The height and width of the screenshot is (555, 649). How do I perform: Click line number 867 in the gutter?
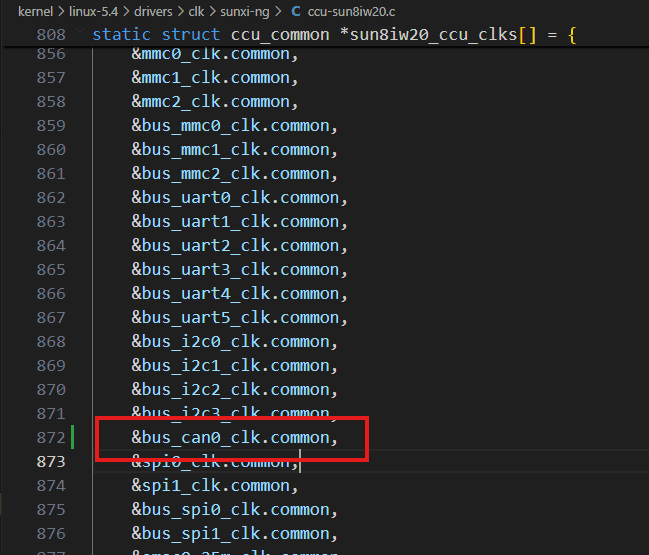coord(51,317)
